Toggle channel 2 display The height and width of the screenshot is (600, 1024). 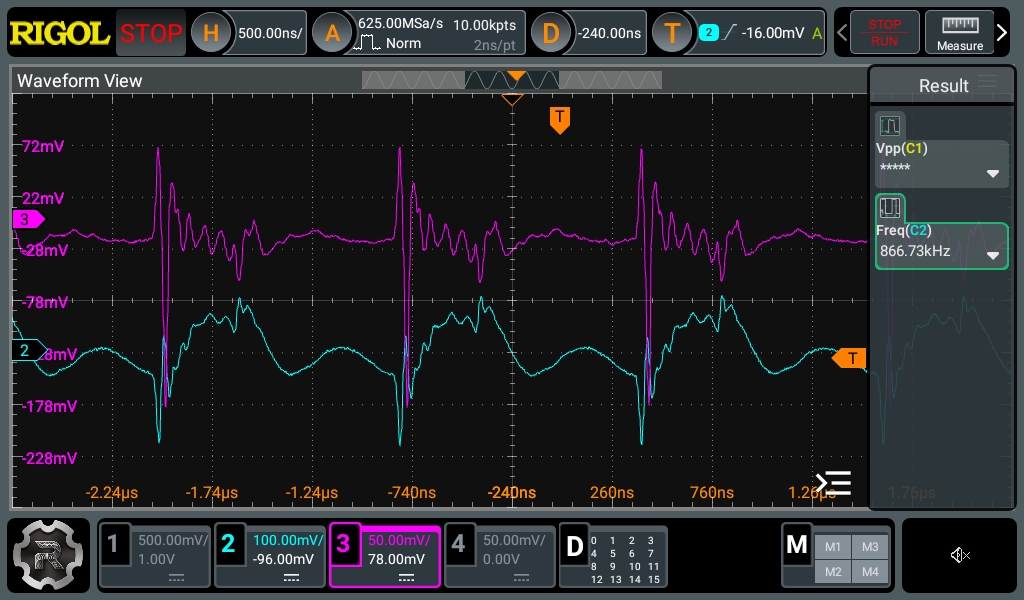coord(228,544)
